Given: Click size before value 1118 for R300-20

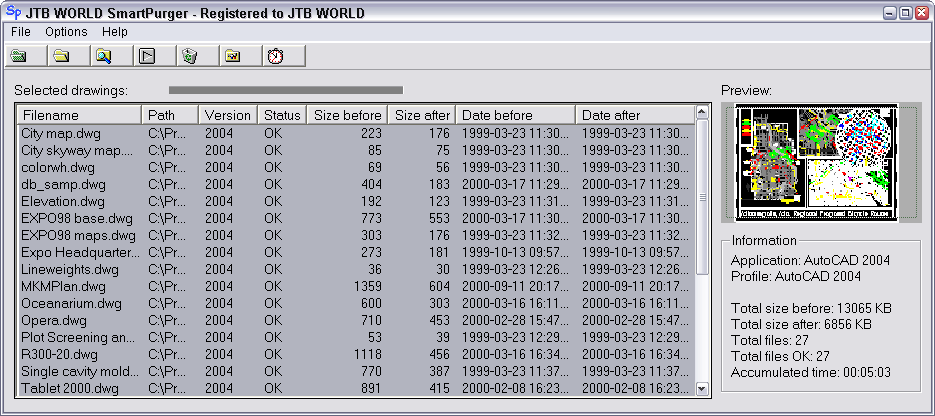Looking at the screenshot, I should [x=367, y=355].
